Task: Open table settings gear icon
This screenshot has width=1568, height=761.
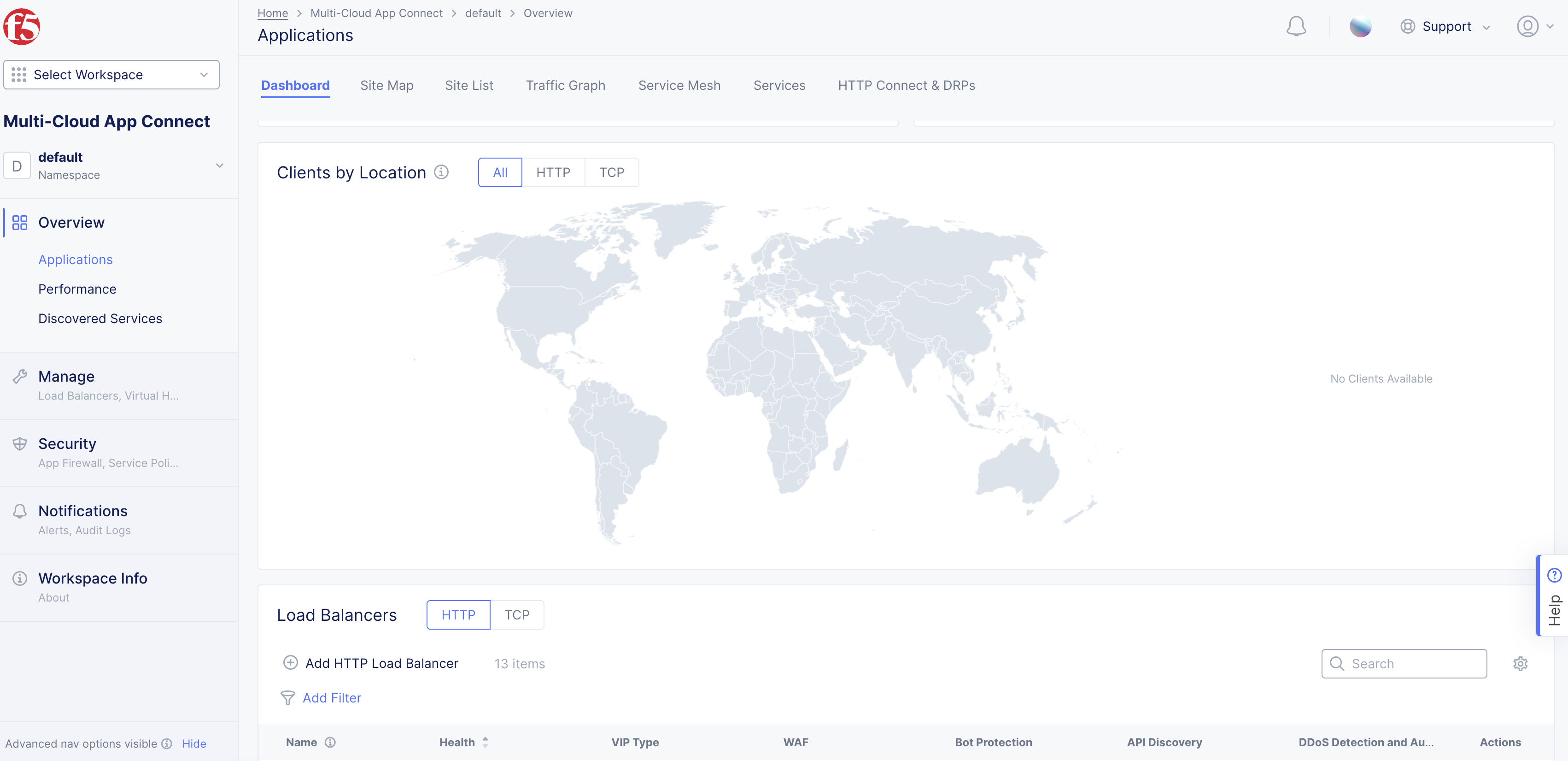Action: pos(1520,664)
